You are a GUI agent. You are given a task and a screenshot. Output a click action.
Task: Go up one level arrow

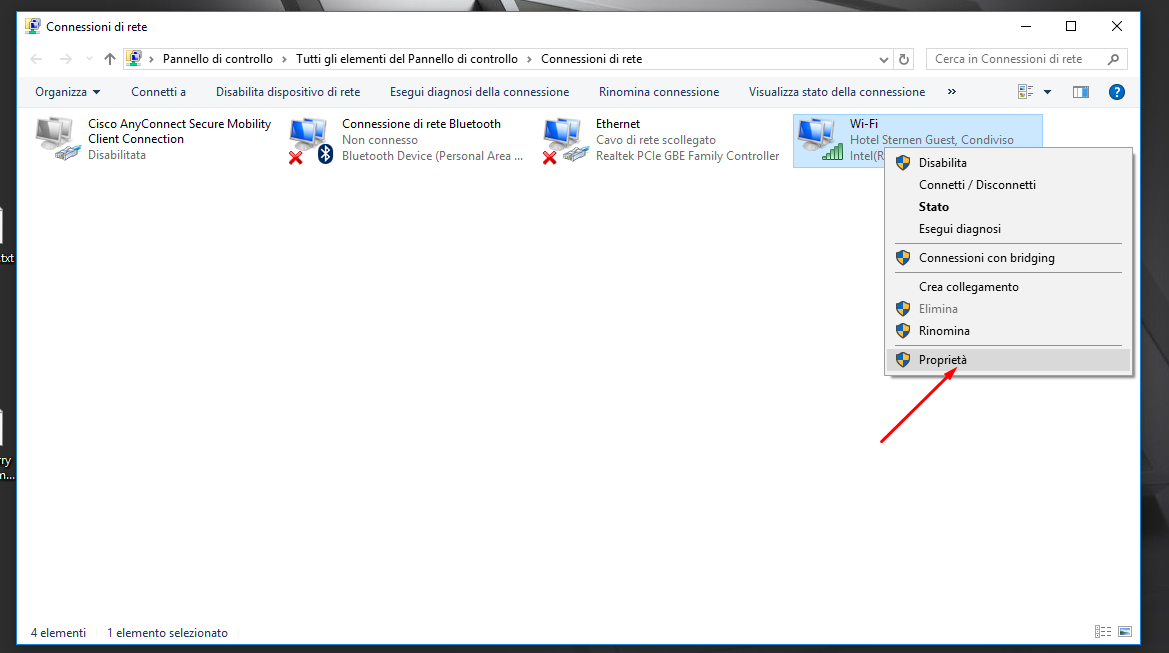coord(110,59)
